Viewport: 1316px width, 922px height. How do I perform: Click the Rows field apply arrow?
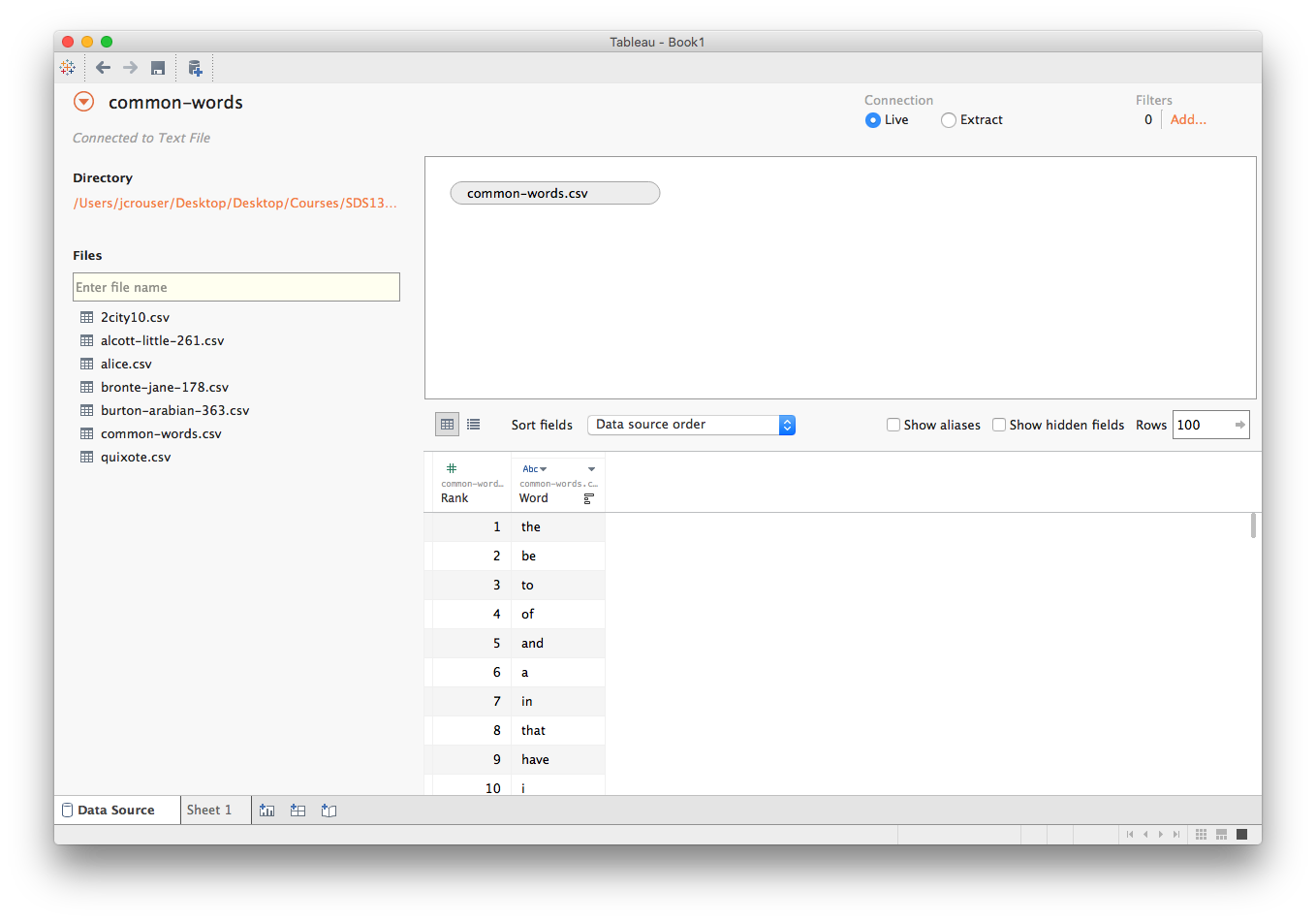point(1239,425)
